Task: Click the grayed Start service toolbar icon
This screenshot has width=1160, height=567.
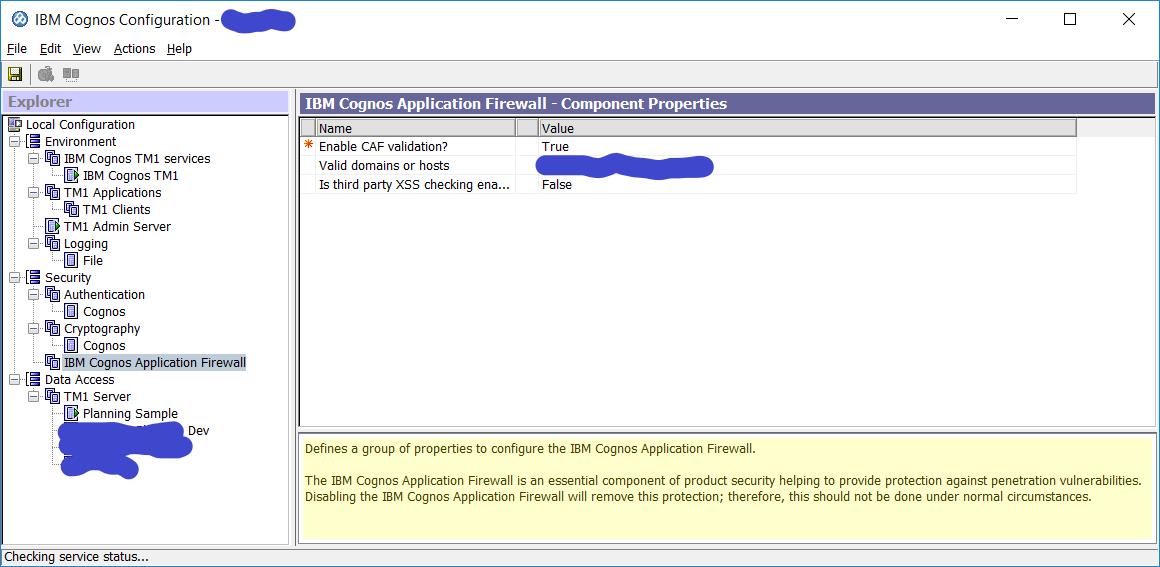Action: coord(46,74)
